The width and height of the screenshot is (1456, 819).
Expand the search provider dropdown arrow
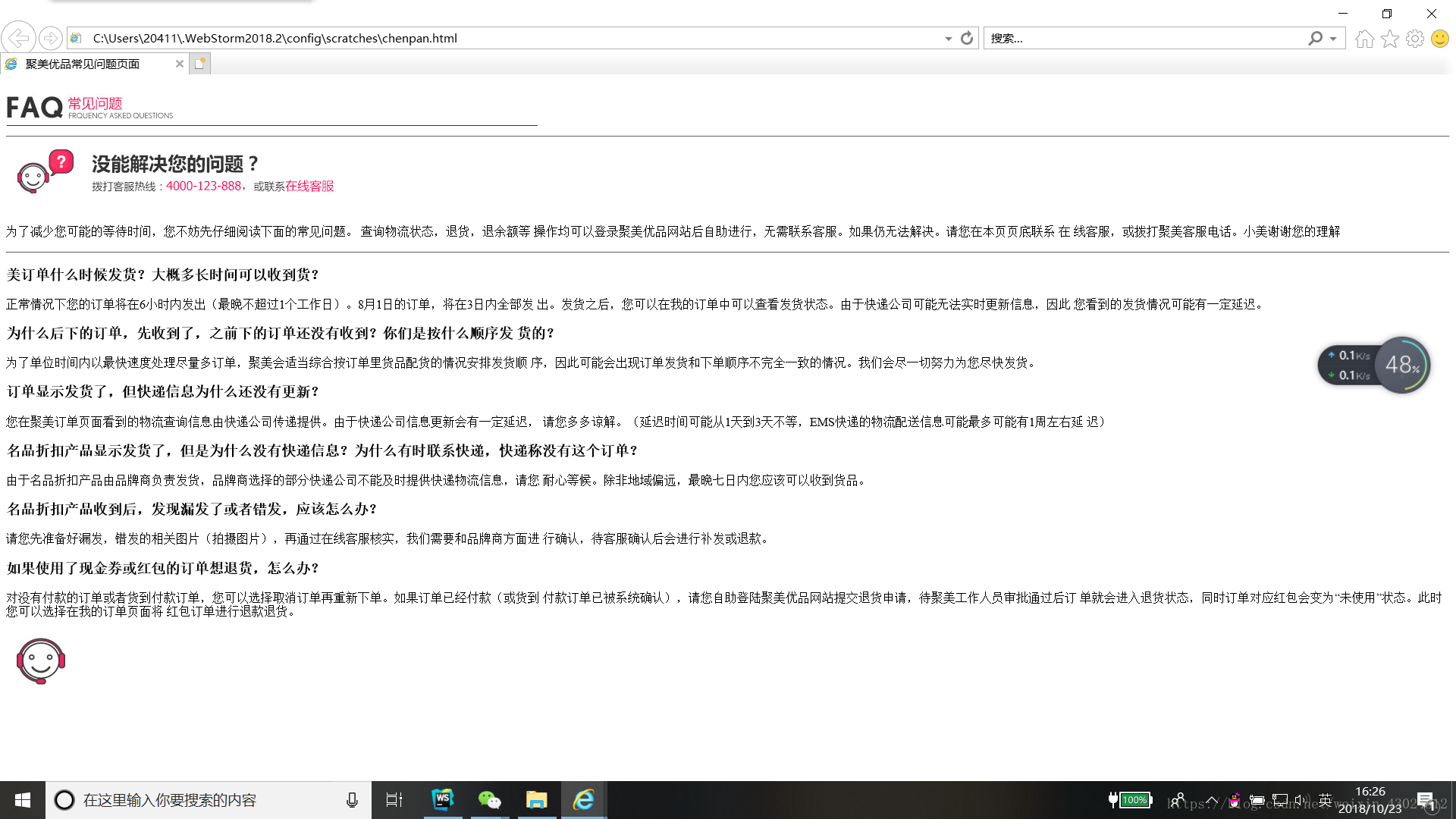(x=1333, y=39)
